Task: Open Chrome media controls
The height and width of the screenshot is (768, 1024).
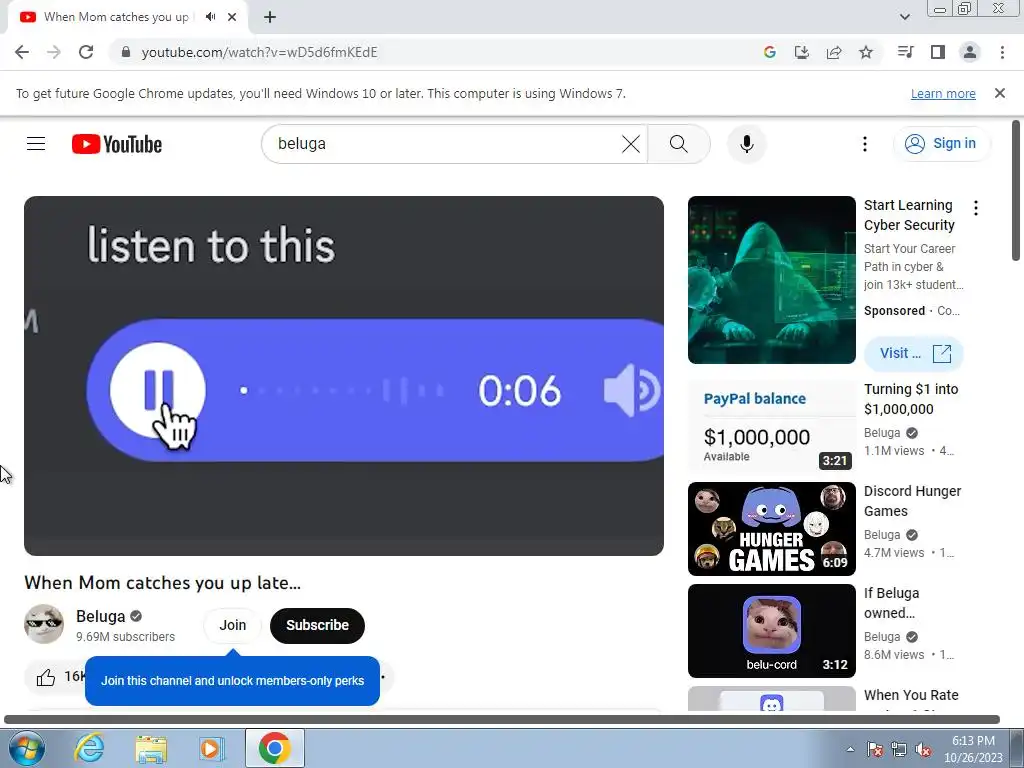Action: coord(905,52)
